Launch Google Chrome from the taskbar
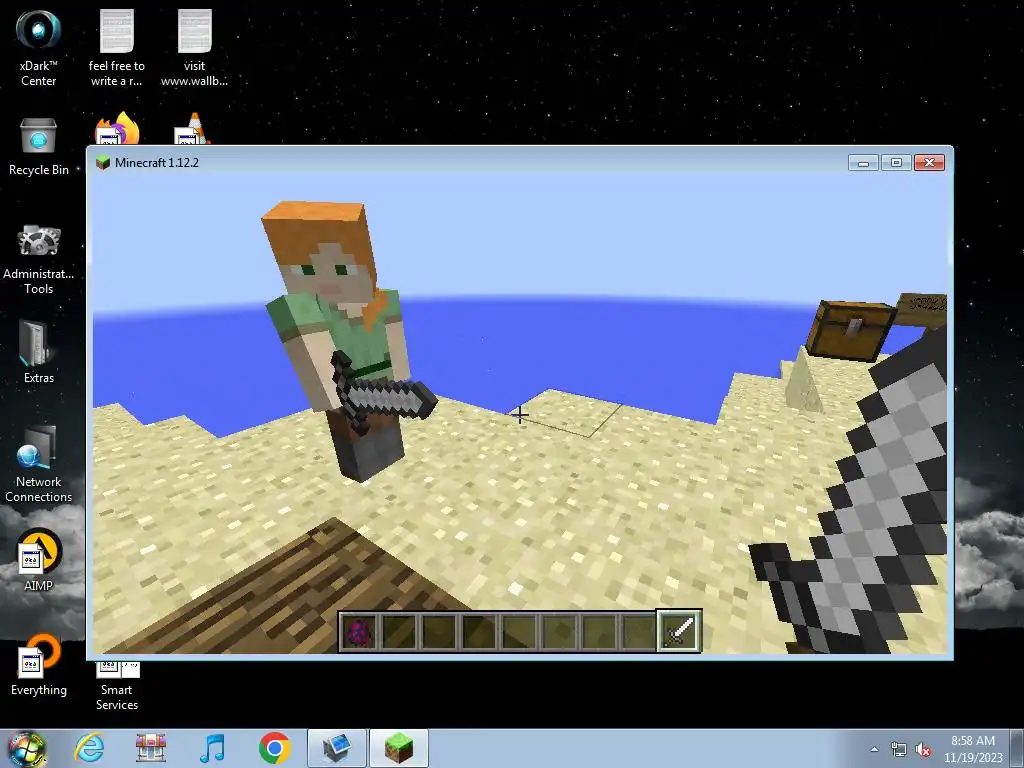1024x768 pixels. point(274,748)
